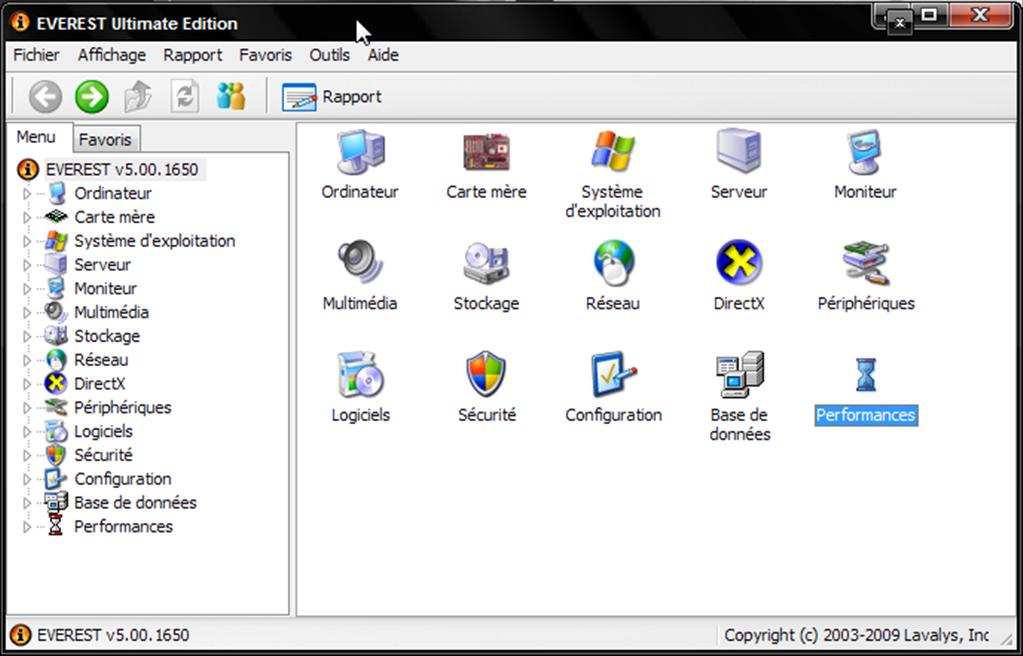Select Performances in the tree

(123, 527)
